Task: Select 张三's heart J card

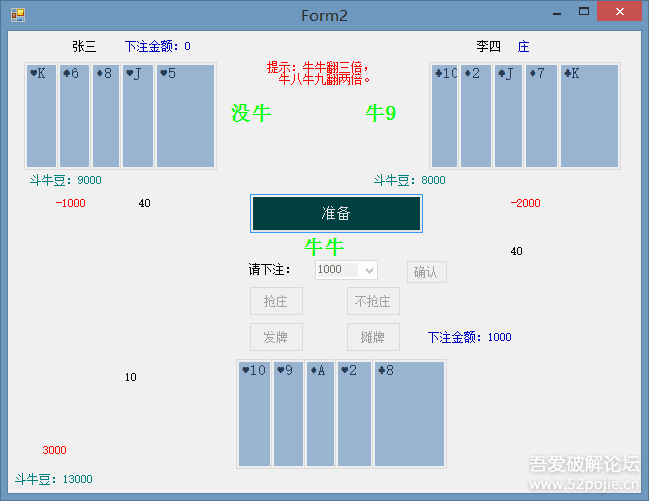Action: click(137, 116)
